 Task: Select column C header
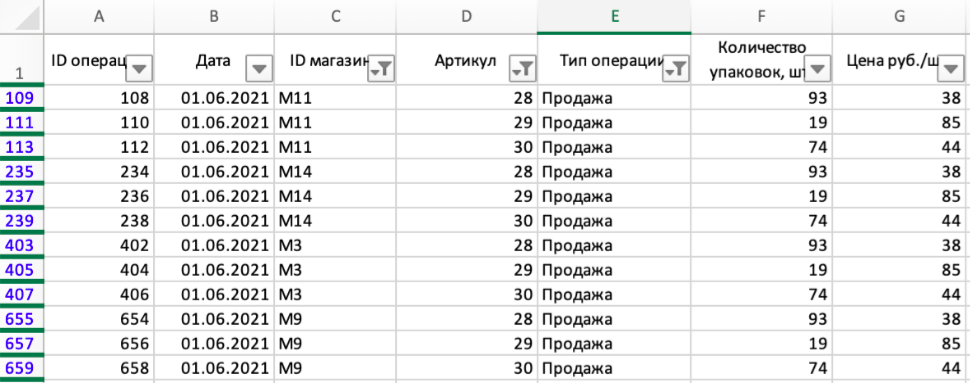click(335, 17)
